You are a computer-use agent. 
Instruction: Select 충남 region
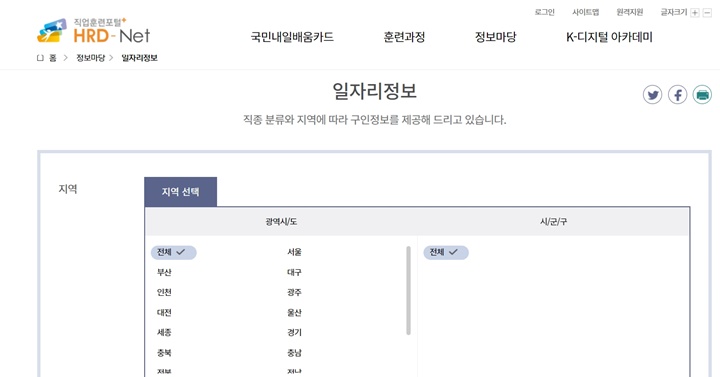(294, 353)
